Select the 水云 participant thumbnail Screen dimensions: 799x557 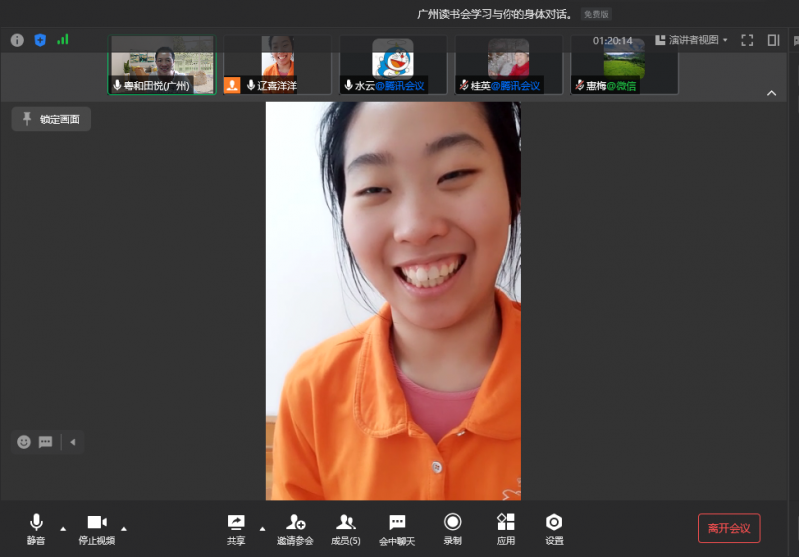coord(393,65)
